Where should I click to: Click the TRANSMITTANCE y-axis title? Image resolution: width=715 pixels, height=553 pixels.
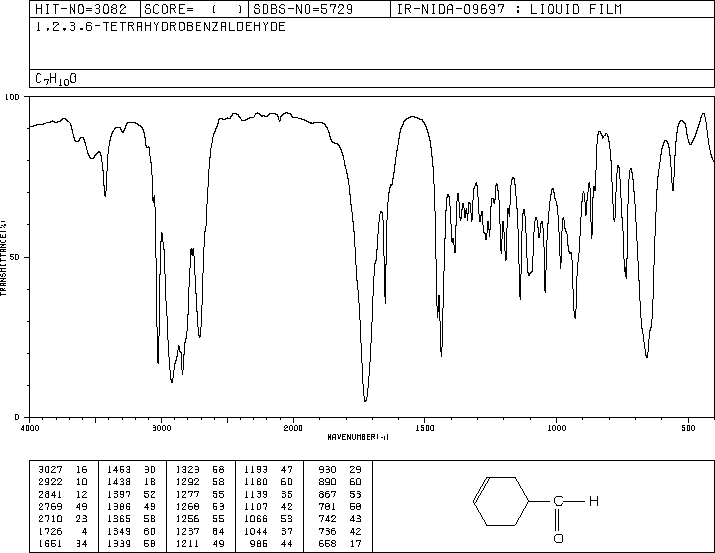tap(3, 258)
